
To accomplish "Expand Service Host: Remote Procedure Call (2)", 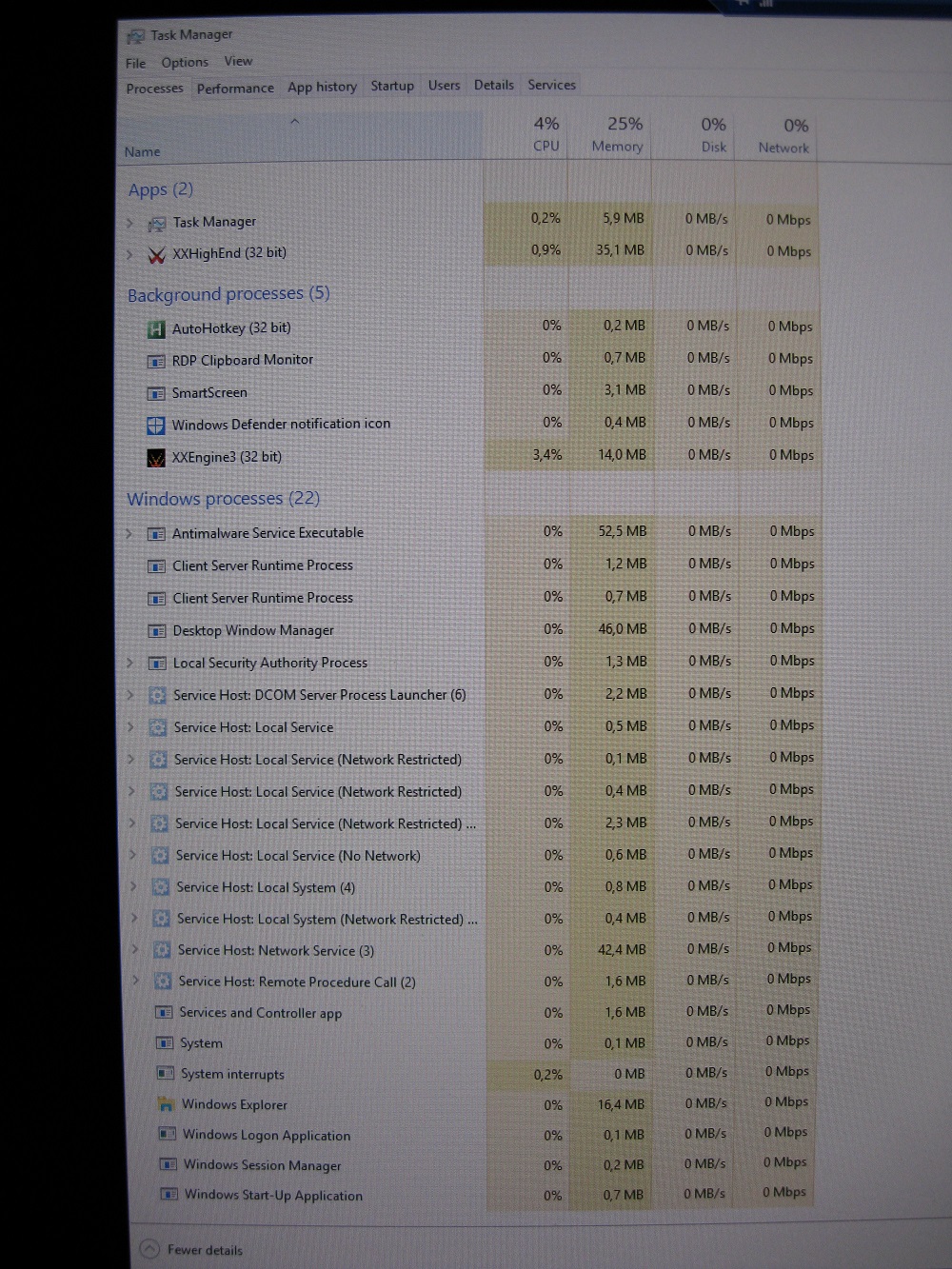I will point(135,981).
